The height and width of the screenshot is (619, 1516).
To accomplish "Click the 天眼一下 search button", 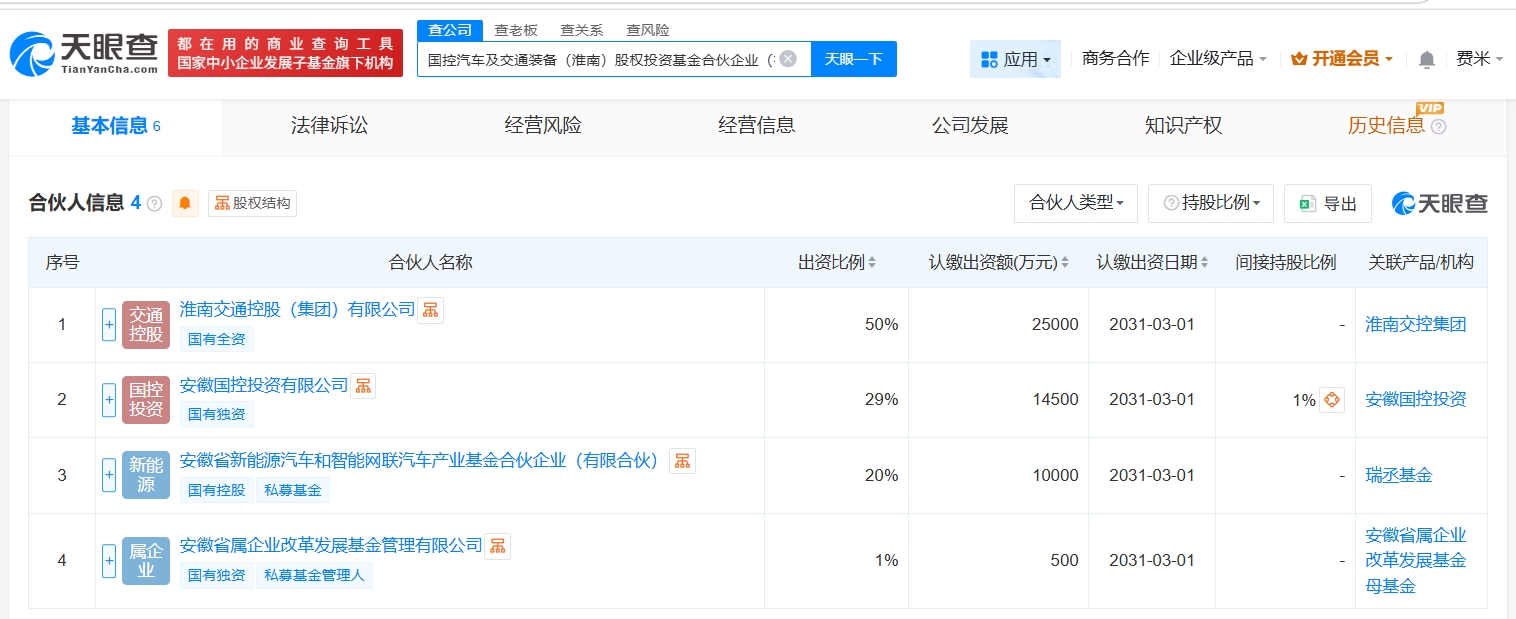I will (x=853, y=59).
